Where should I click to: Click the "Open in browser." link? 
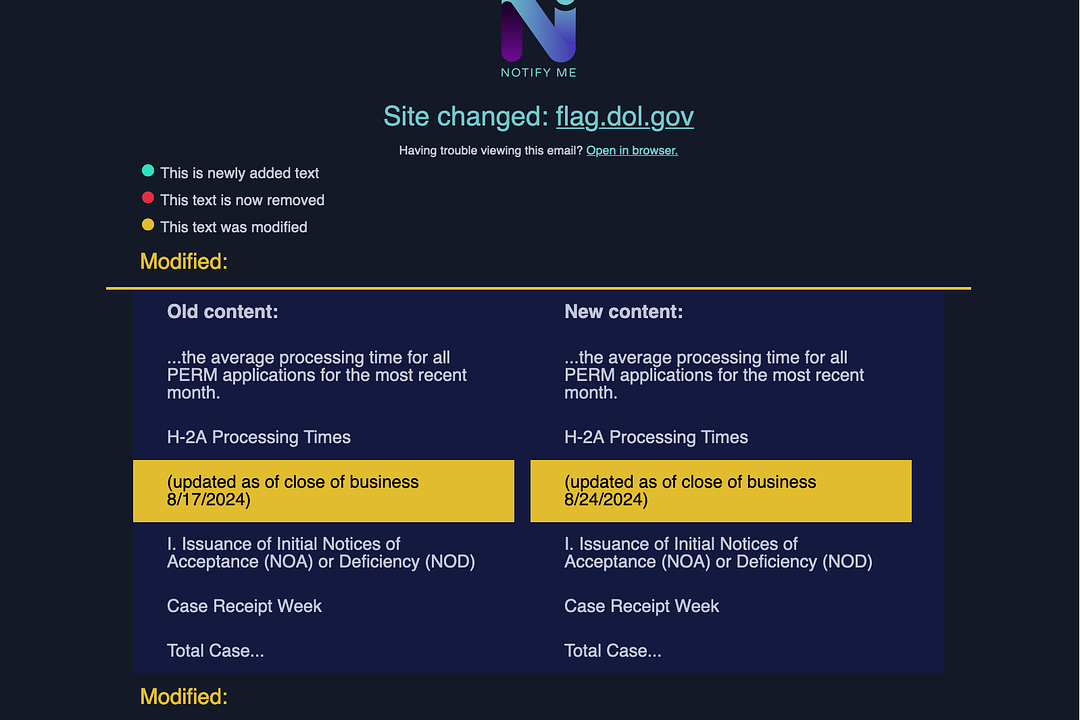[632, 150]
